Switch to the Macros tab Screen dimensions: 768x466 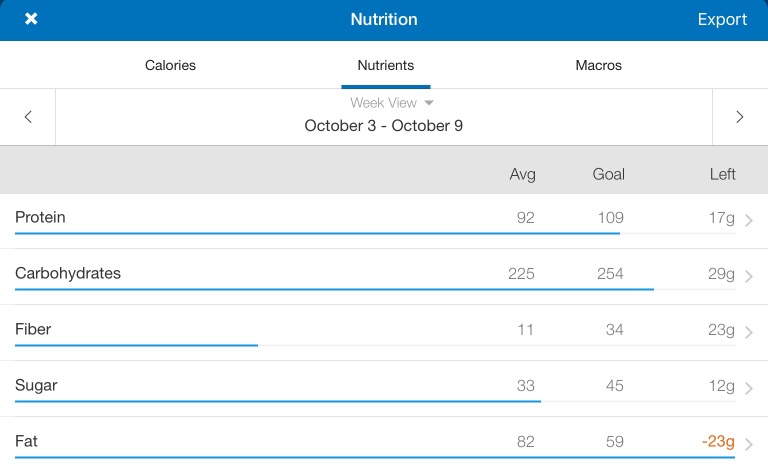[x=598, y=65]
